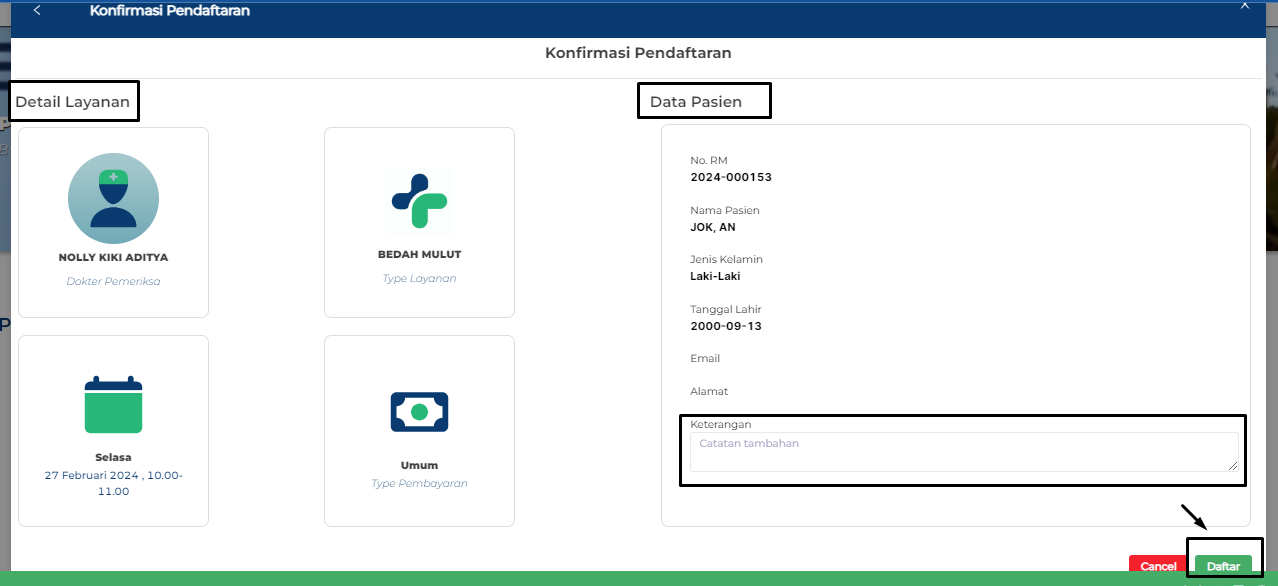This screenshot has height=586, width=1278.
Task: Click the Detail Layanan heading
Action: (72, 102)
